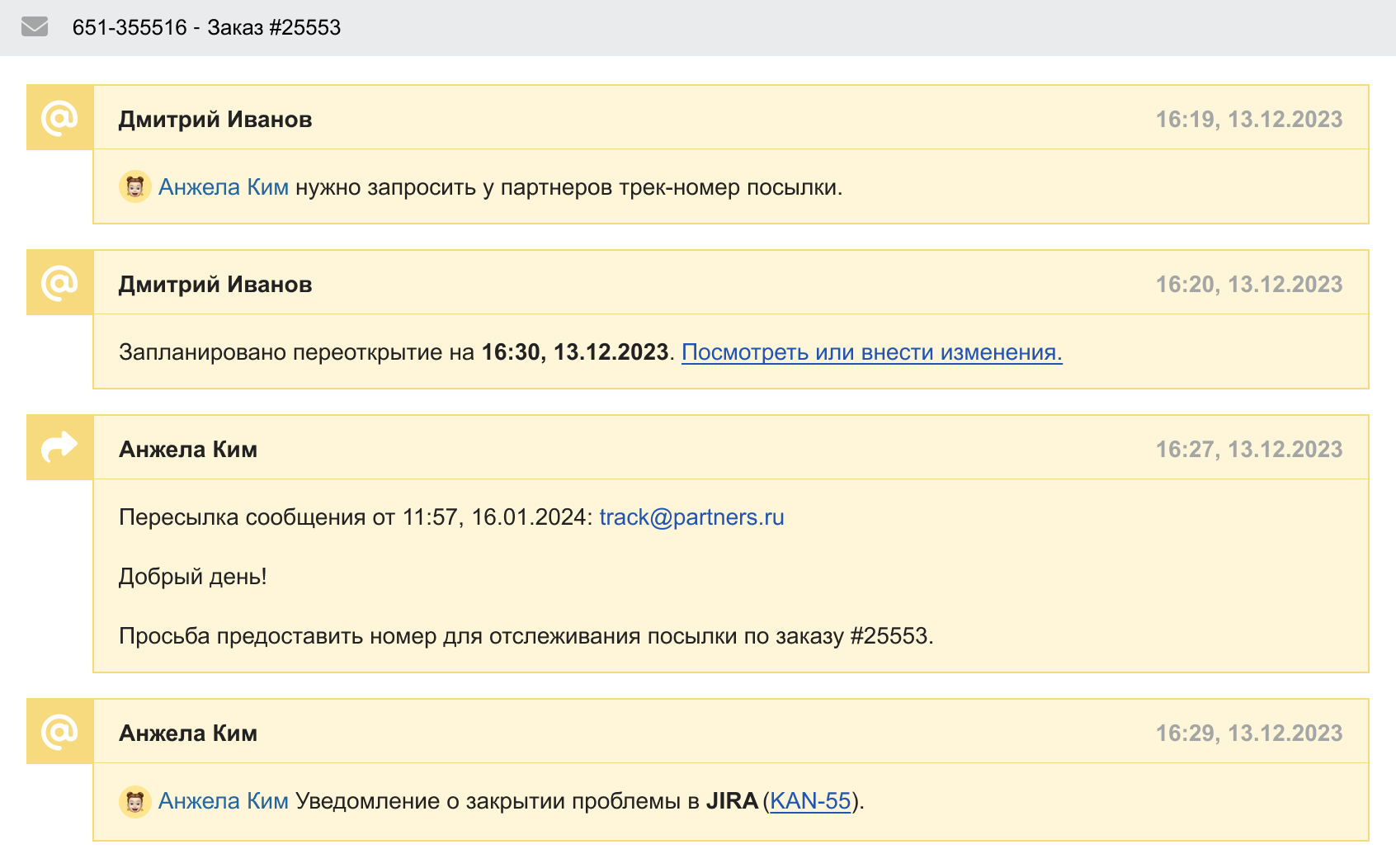Click the Добрый день! forwarded message text
The width and height of the screenshot is (1396, 868).
(x=193, y=577)
